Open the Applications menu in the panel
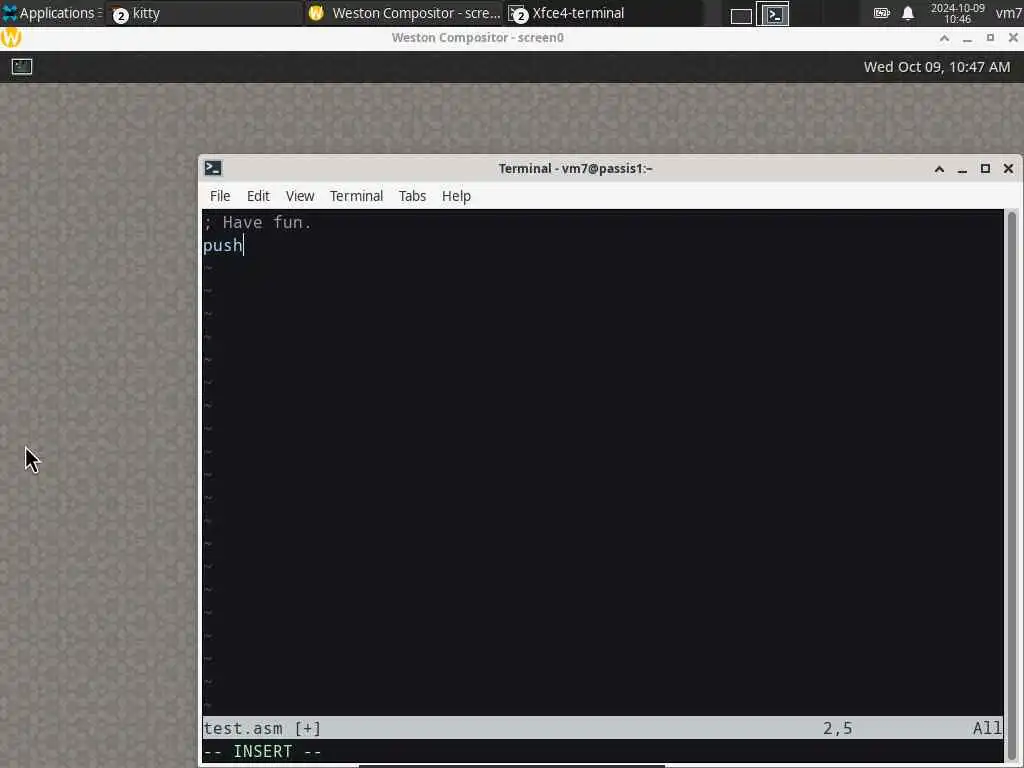The image size is (1024, 768). 50,13
